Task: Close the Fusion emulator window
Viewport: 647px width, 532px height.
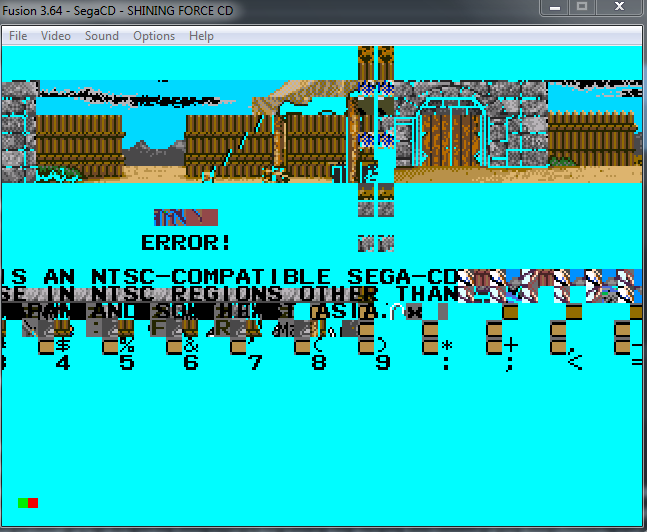Action: (619, 7)
